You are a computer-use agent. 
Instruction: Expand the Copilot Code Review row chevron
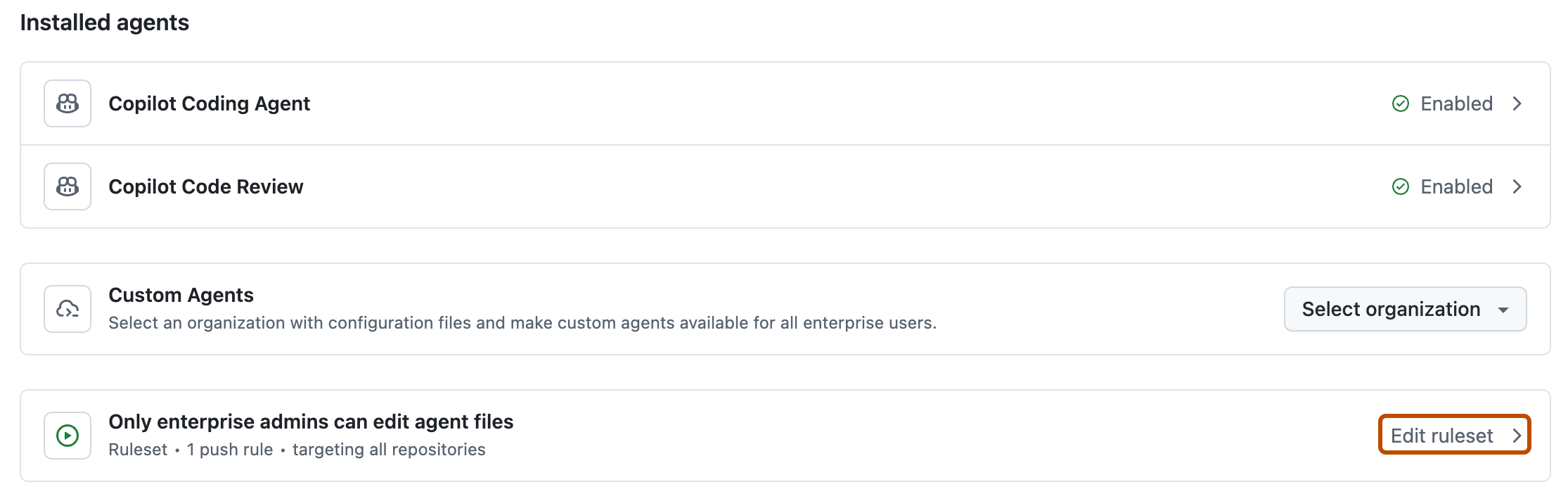1517,186
